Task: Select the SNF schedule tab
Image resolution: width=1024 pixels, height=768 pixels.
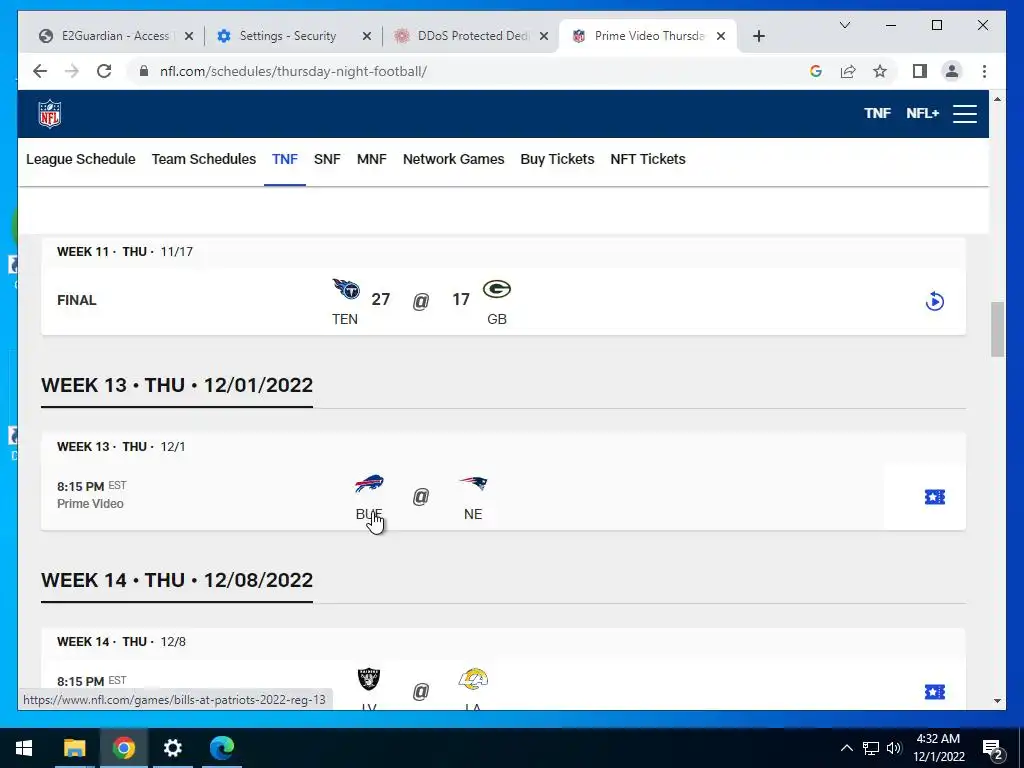Action: pos(327,159)
